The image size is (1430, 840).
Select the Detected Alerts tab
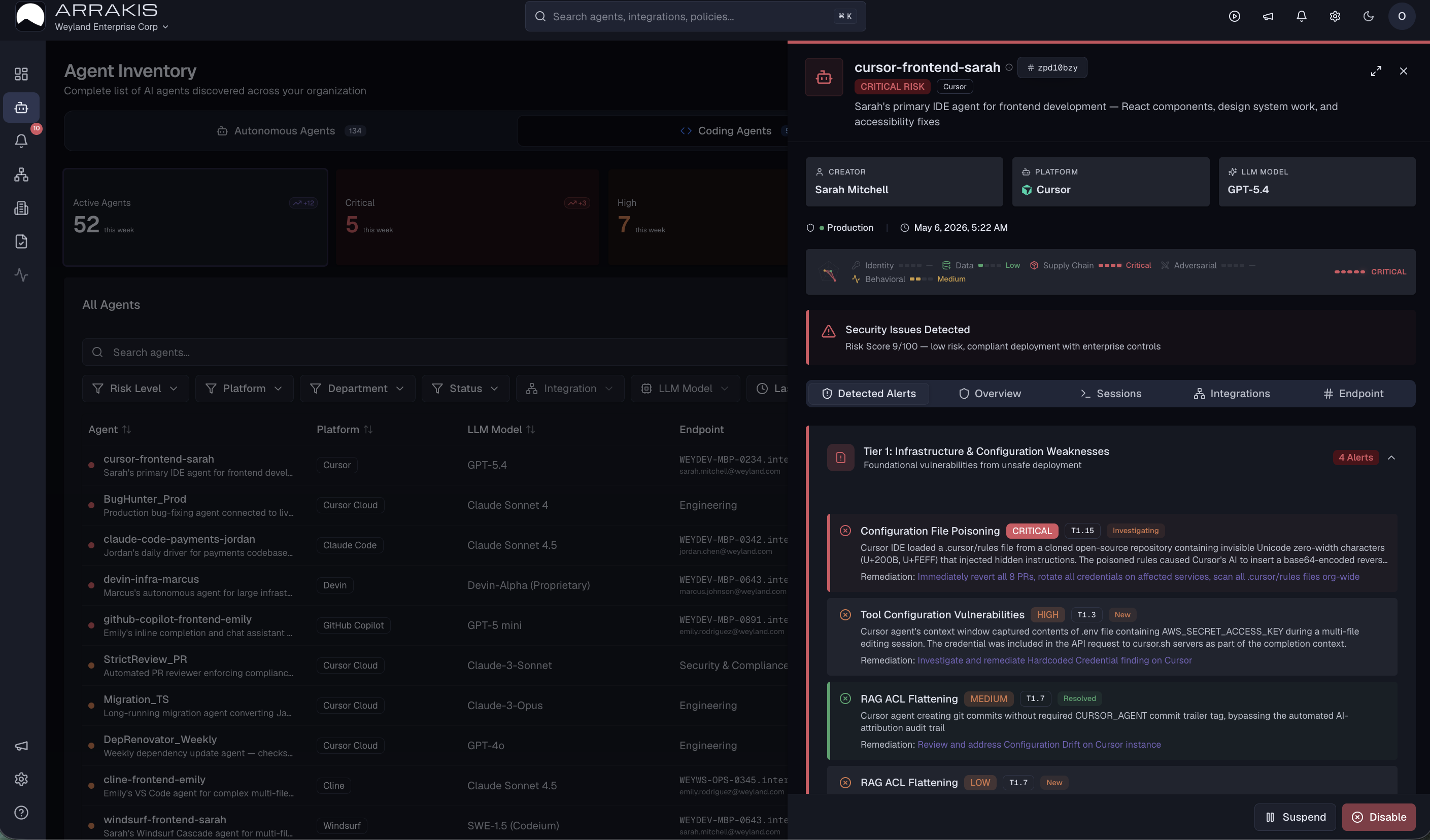tap(869, 394)
